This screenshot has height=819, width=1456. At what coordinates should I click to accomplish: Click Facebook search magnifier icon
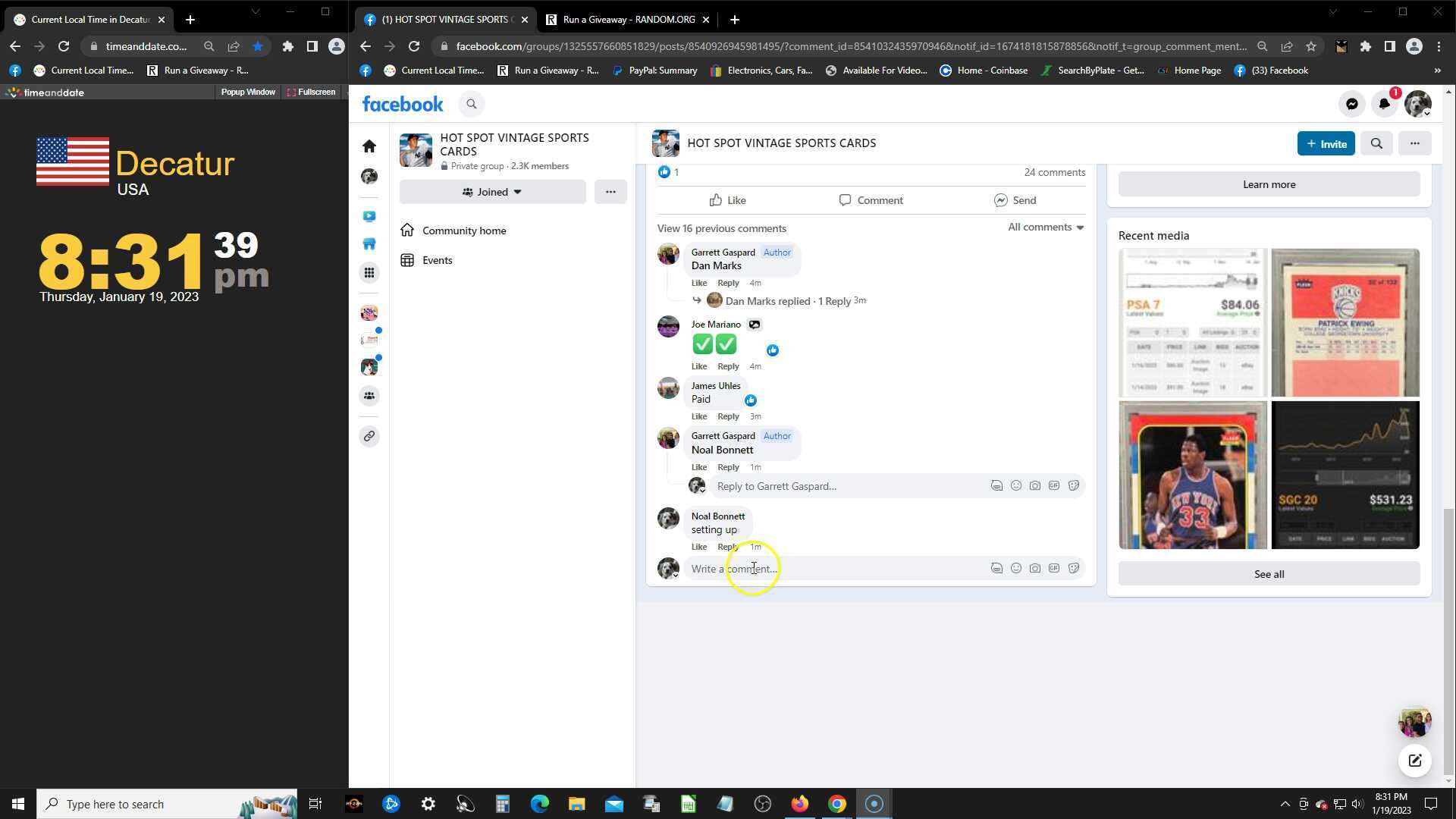(x=471, y=104)
